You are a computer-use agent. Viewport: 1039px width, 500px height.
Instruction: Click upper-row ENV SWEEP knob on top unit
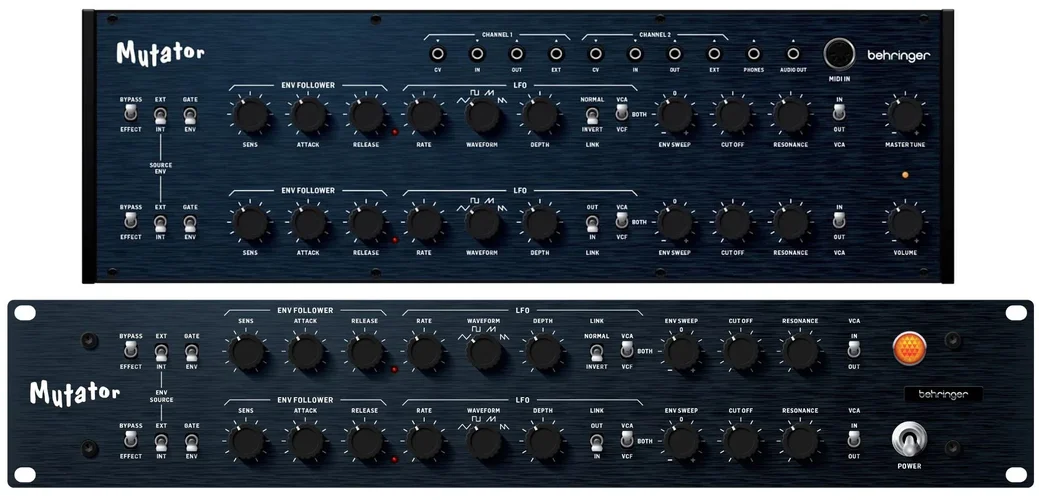[675, 115]
